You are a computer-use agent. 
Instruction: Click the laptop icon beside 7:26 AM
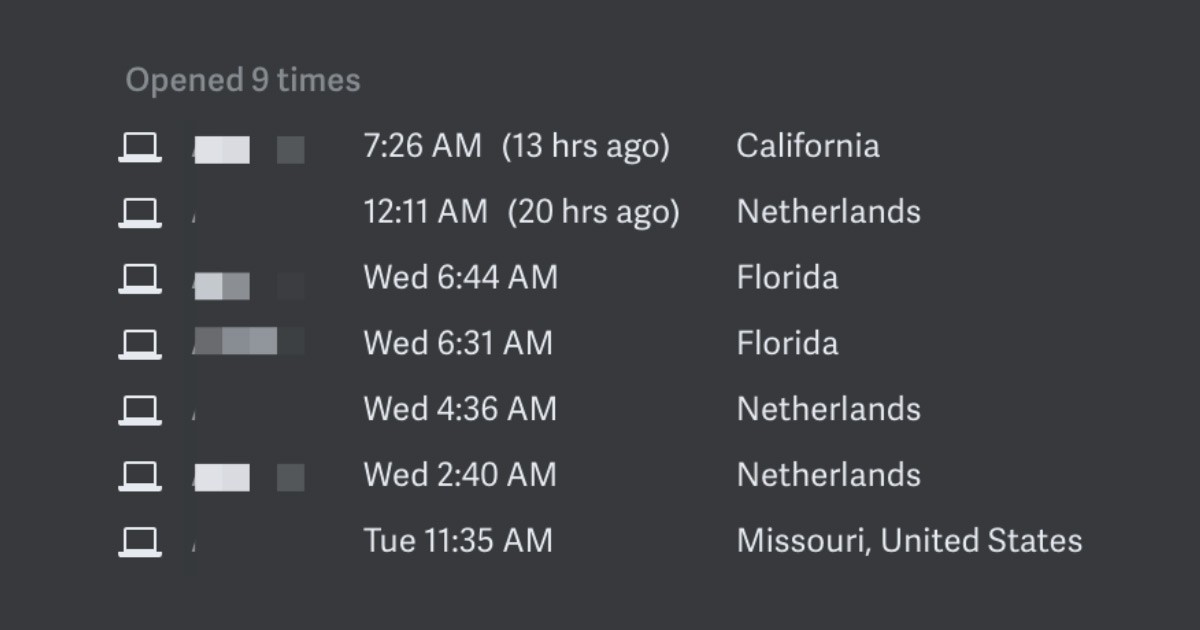tap(140, 147)
